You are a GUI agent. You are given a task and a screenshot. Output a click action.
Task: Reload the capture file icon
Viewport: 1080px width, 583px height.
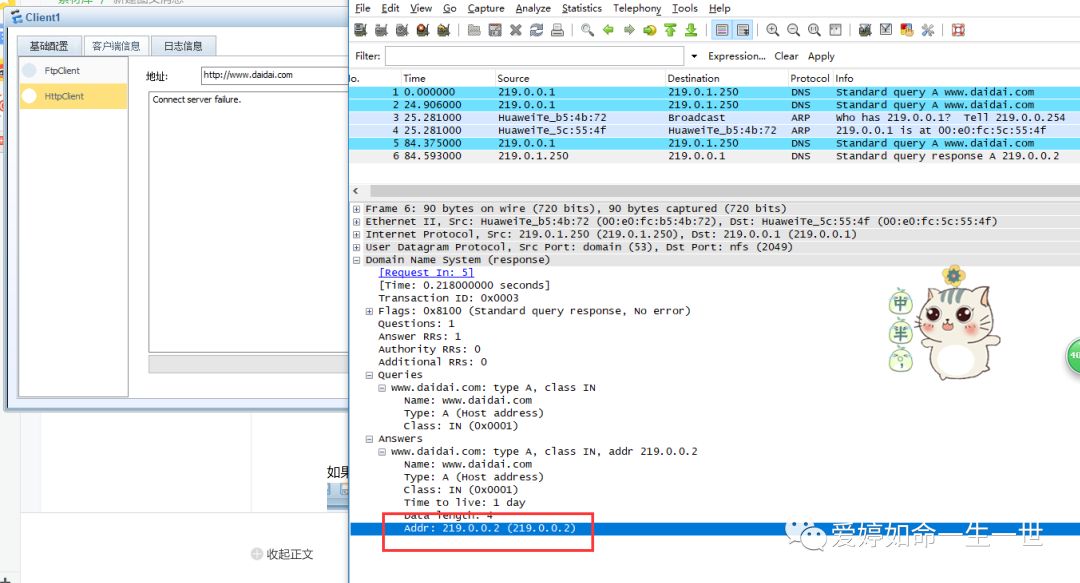[536, 30]
